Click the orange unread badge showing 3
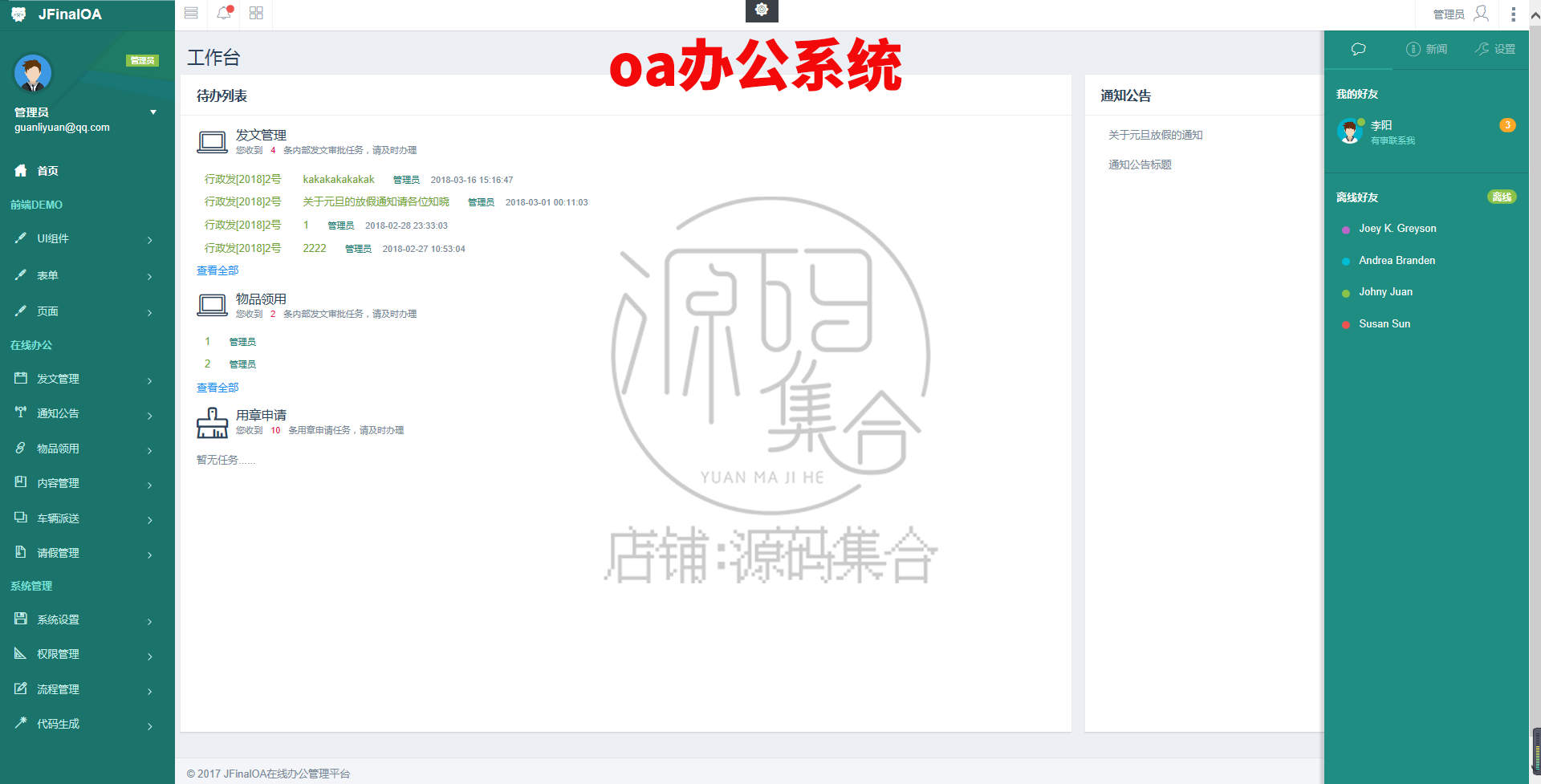Image resolution: width=1541 pixels, height=784 pixels. [x=1507, y=125]
